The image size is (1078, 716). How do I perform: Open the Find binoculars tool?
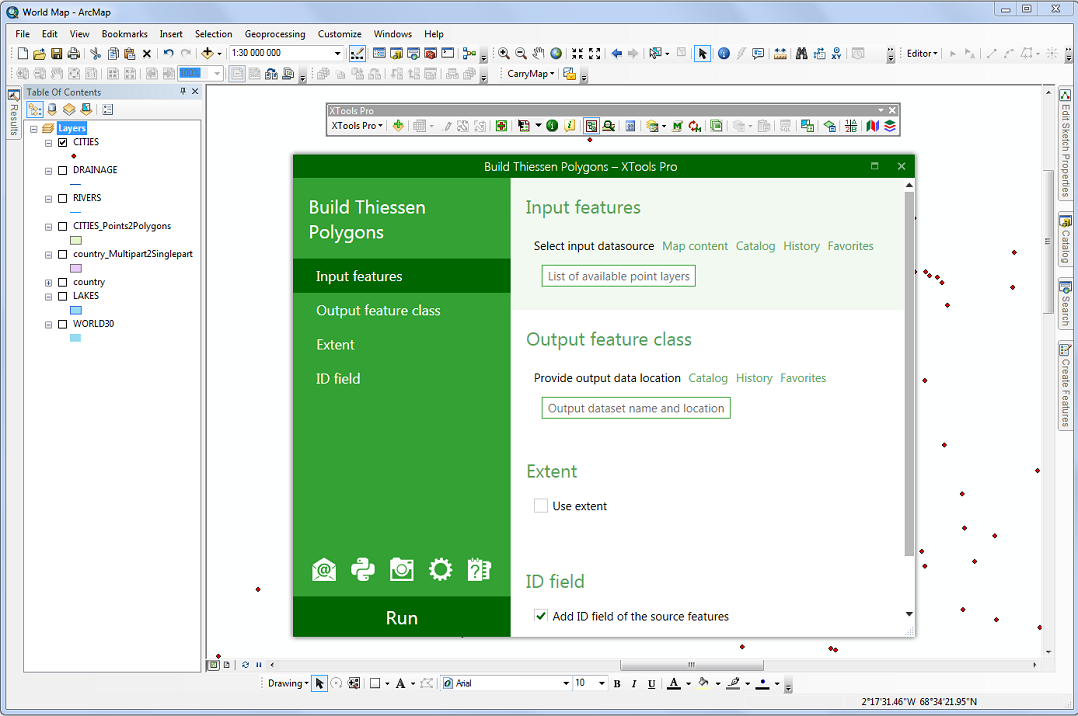click(x=802, y=54)
